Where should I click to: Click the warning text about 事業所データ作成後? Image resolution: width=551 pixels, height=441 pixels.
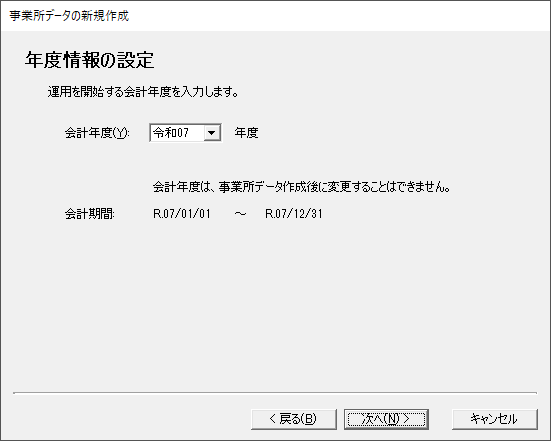(302, 187)
